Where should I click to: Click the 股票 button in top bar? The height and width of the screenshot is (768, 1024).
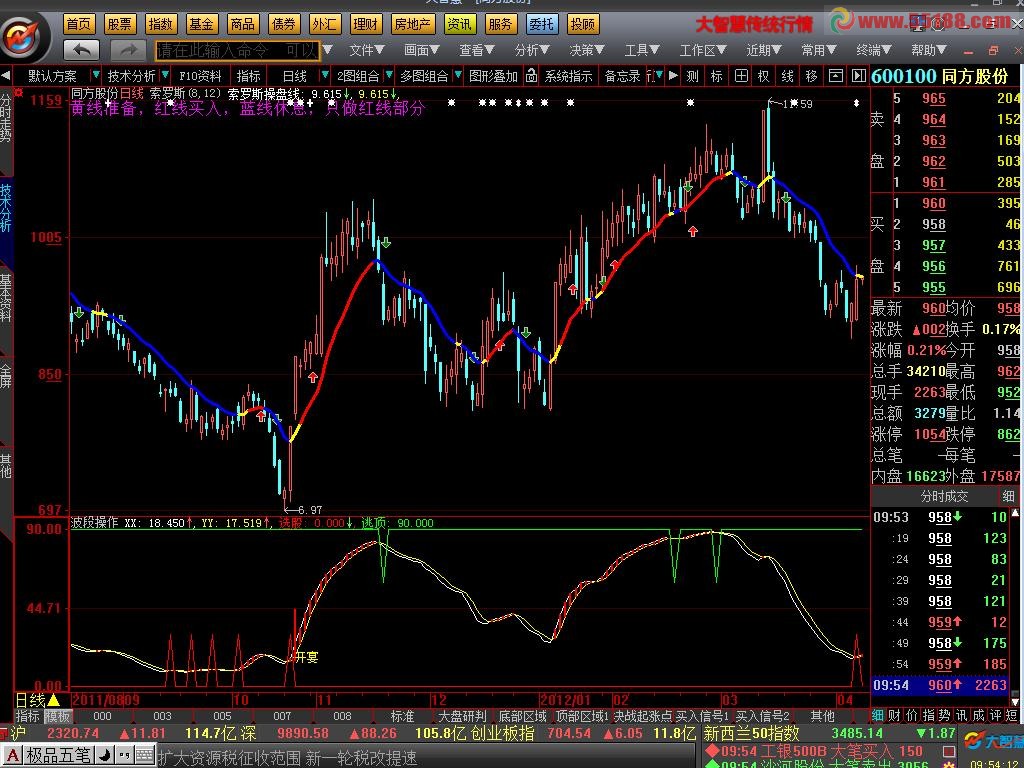(119, 24)
